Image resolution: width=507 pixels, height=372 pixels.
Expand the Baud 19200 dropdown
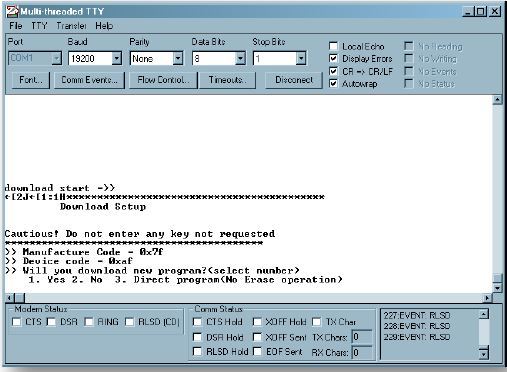point(116,58)
